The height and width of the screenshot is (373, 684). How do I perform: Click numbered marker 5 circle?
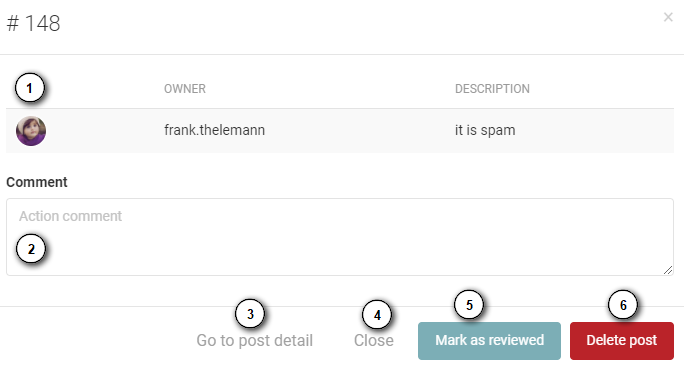469,305
